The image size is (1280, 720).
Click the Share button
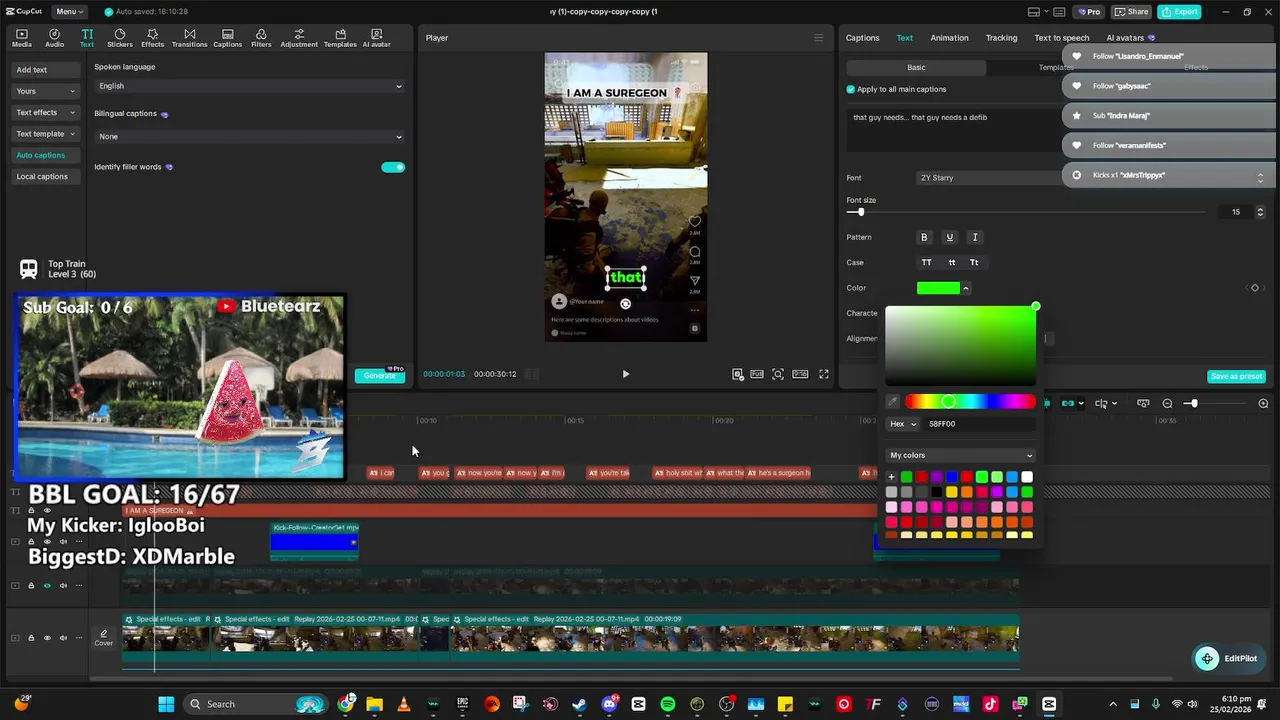coord(1131,12)
